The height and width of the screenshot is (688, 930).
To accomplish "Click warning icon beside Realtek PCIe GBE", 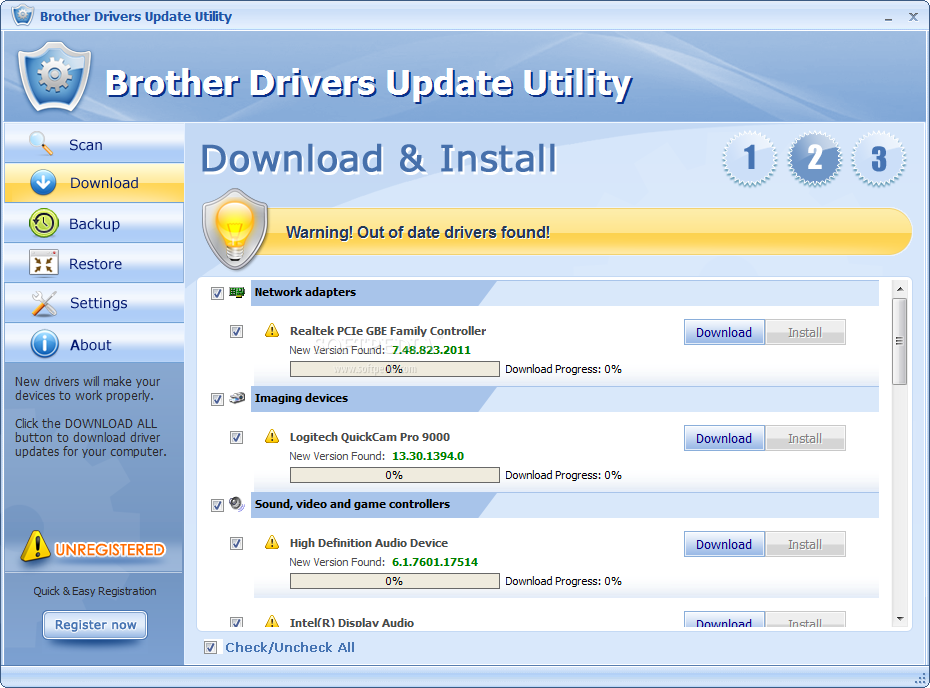I will pos(272,330).
